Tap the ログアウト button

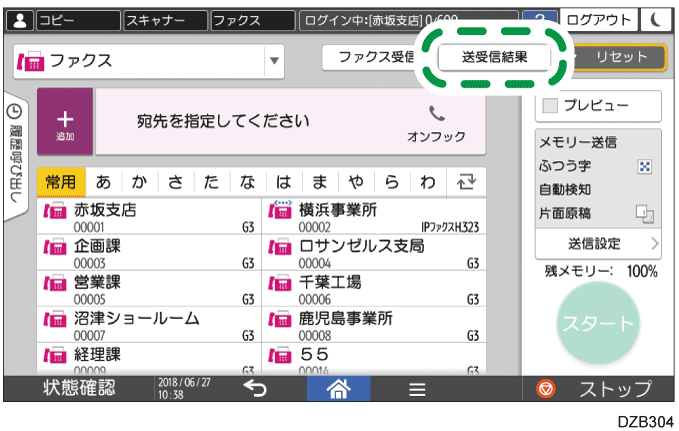point(599,20)
